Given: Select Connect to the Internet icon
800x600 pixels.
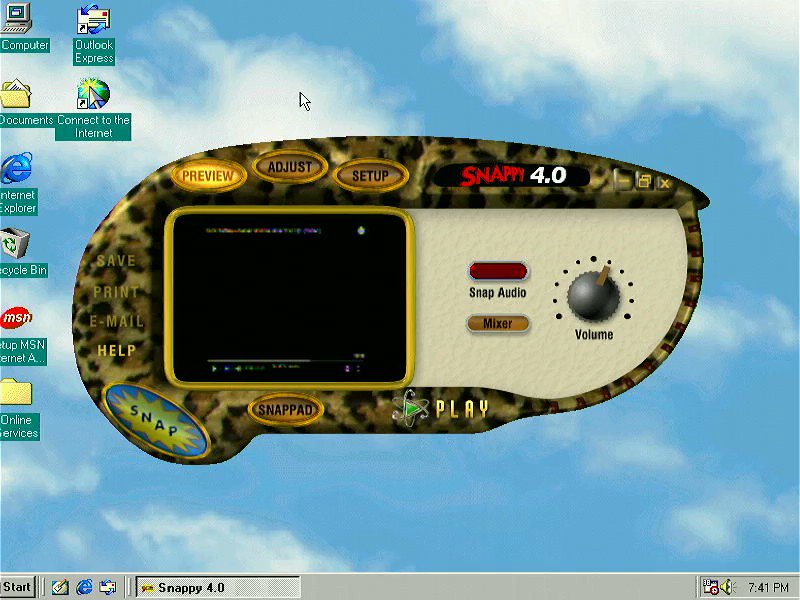Looking at the screenshot, I should point(93,109).
